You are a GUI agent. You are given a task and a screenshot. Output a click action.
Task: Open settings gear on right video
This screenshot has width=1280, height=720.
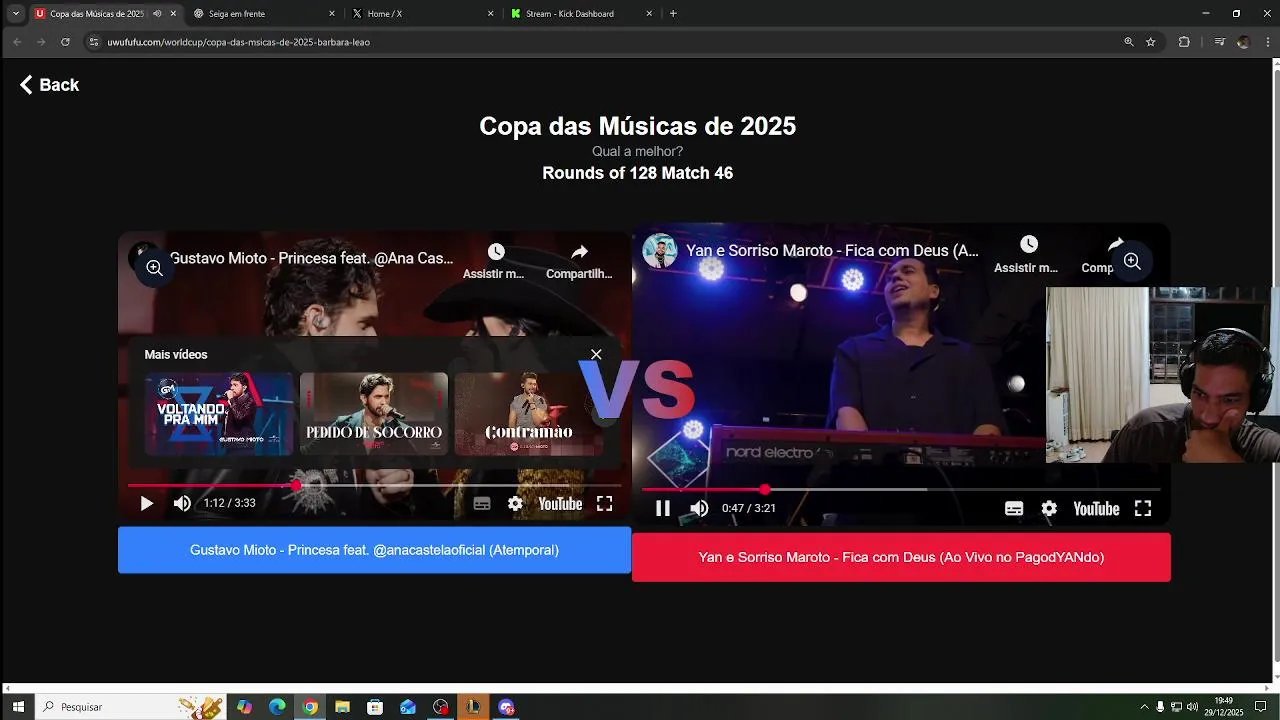click(1049, 508)
